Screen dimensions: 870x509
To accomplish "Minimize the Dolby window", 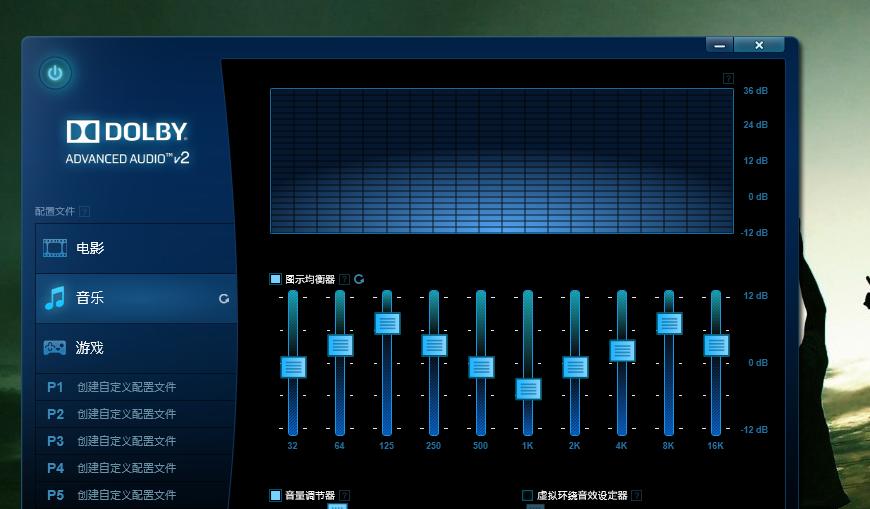I will pos(720,45).
